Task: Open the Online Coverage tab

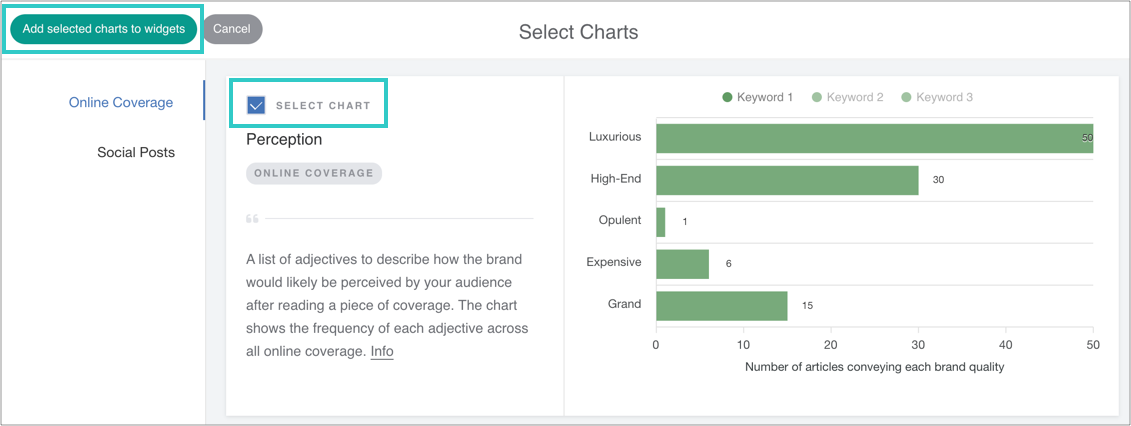Action: click(x=120, y=102)
